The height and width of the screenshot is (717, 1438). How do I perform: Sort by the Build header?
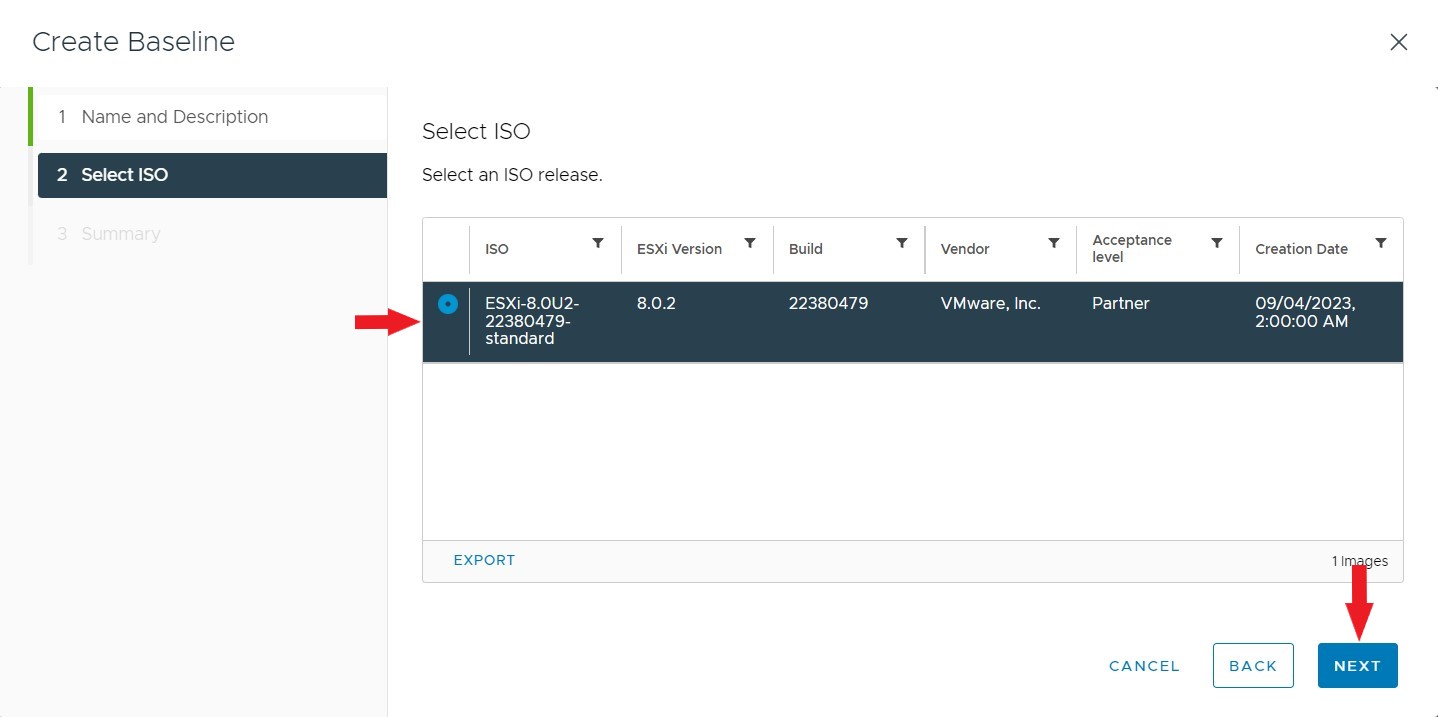click(806, 249)
